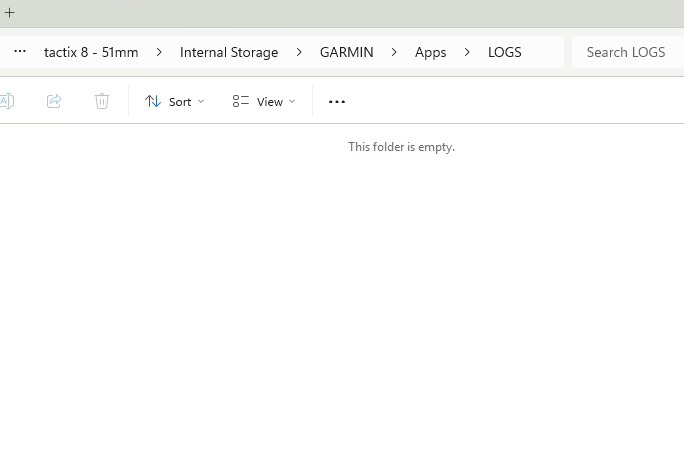This screenshot has height=469, width=684.
Task: Expand chevron after tactix 8 - 51mm
Action: (x=159, y=52)
